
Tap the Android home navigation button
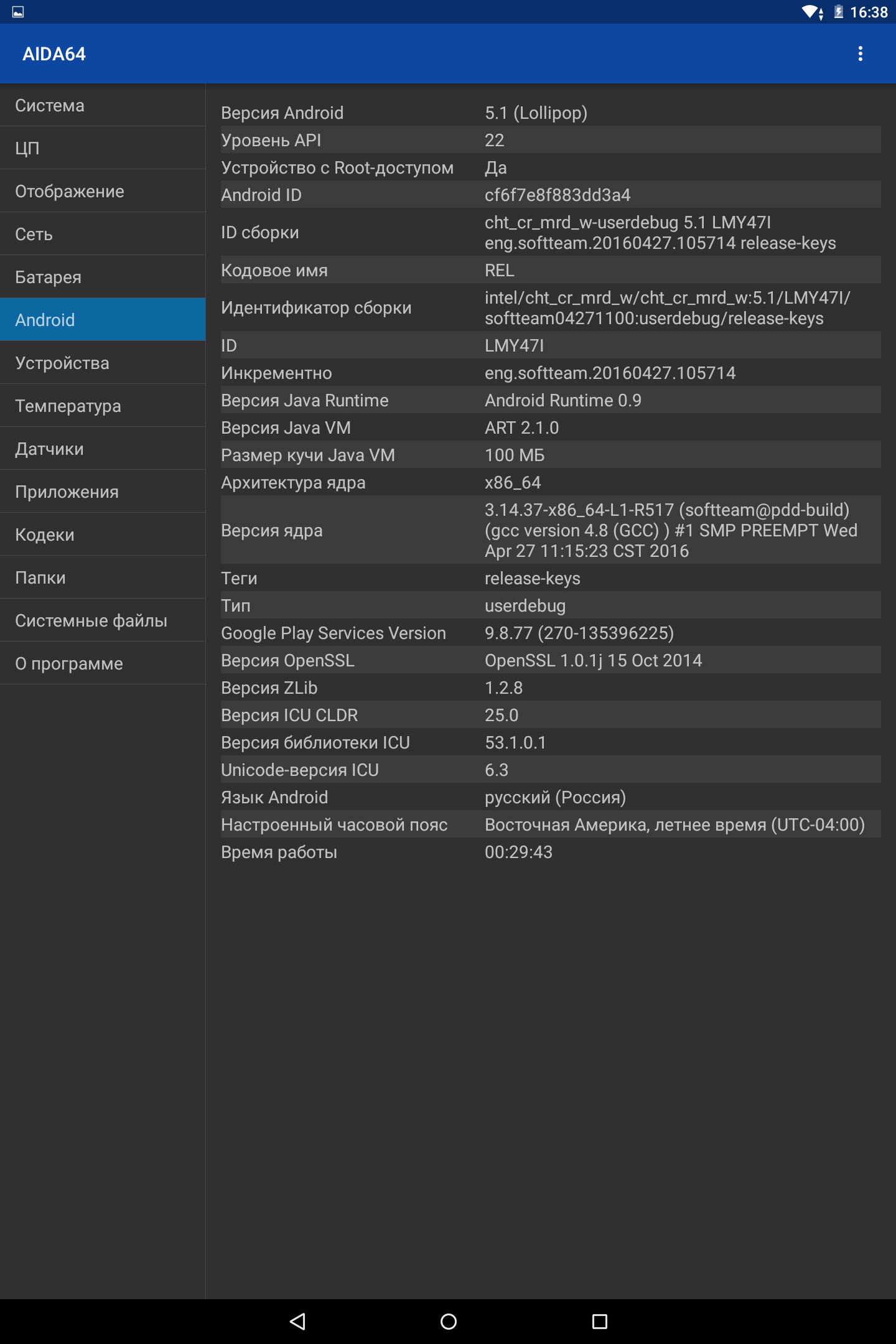[448, 1321]
